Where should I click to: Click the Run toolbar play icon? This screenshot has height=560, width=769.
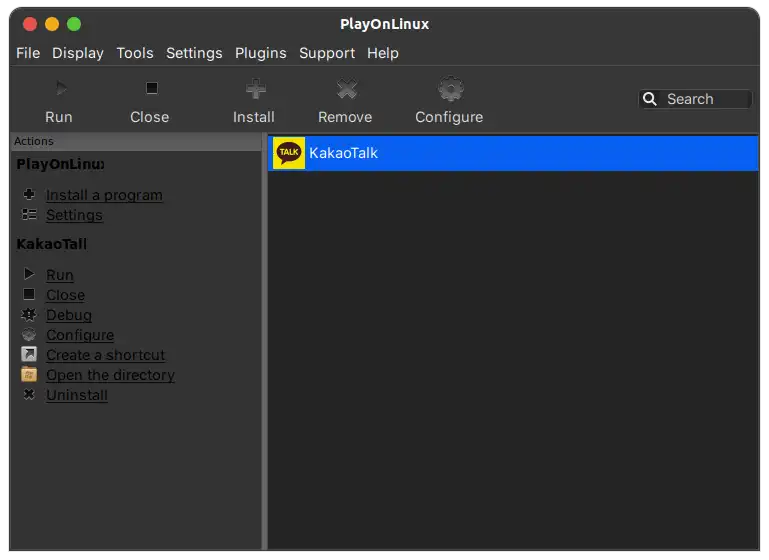pyautogui.click(x=61, y=89)
